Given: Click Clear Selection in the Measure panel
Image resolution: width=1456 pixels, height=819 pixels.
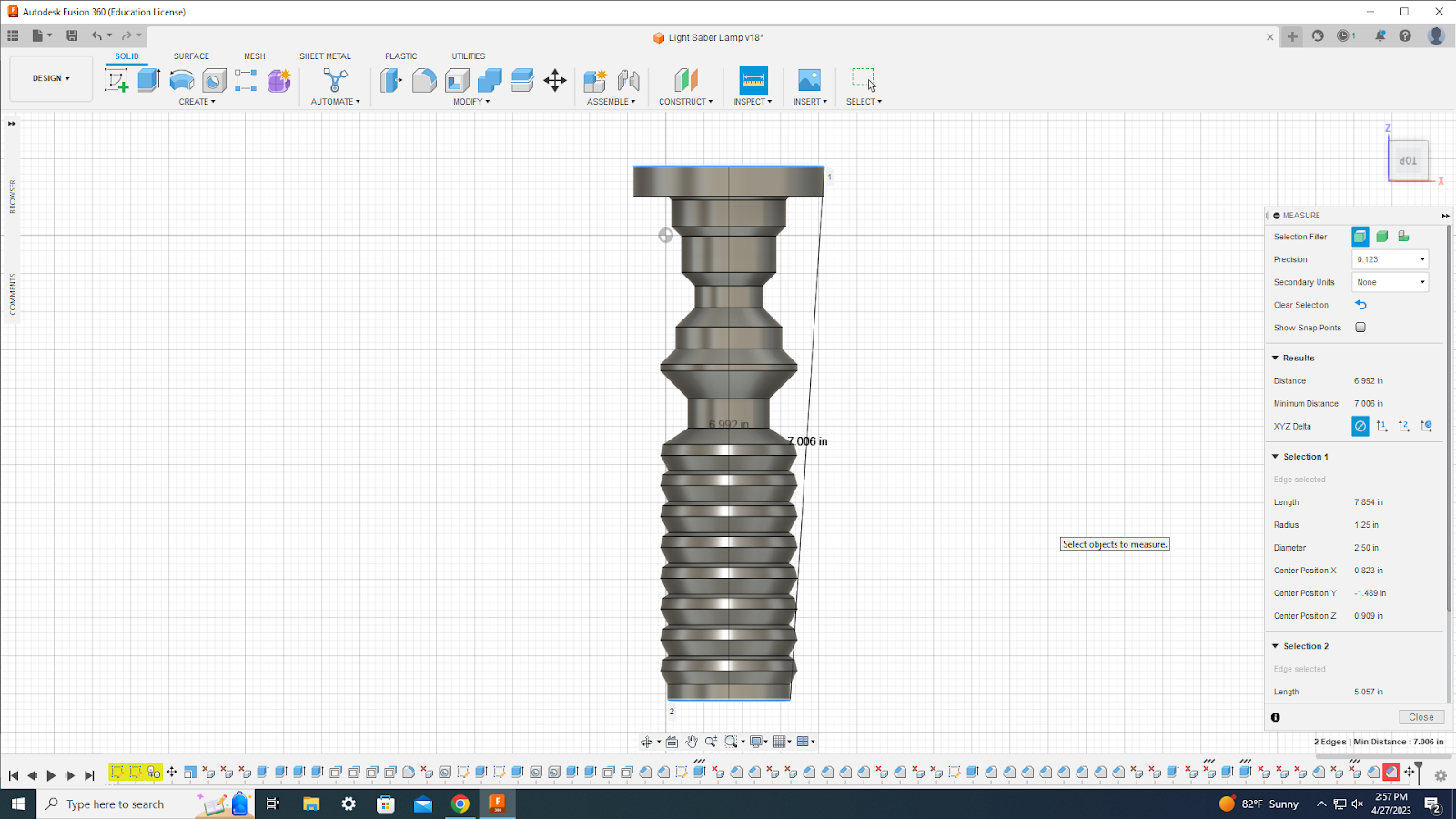Looking at the screenshot, I should tap(1360, 304).
